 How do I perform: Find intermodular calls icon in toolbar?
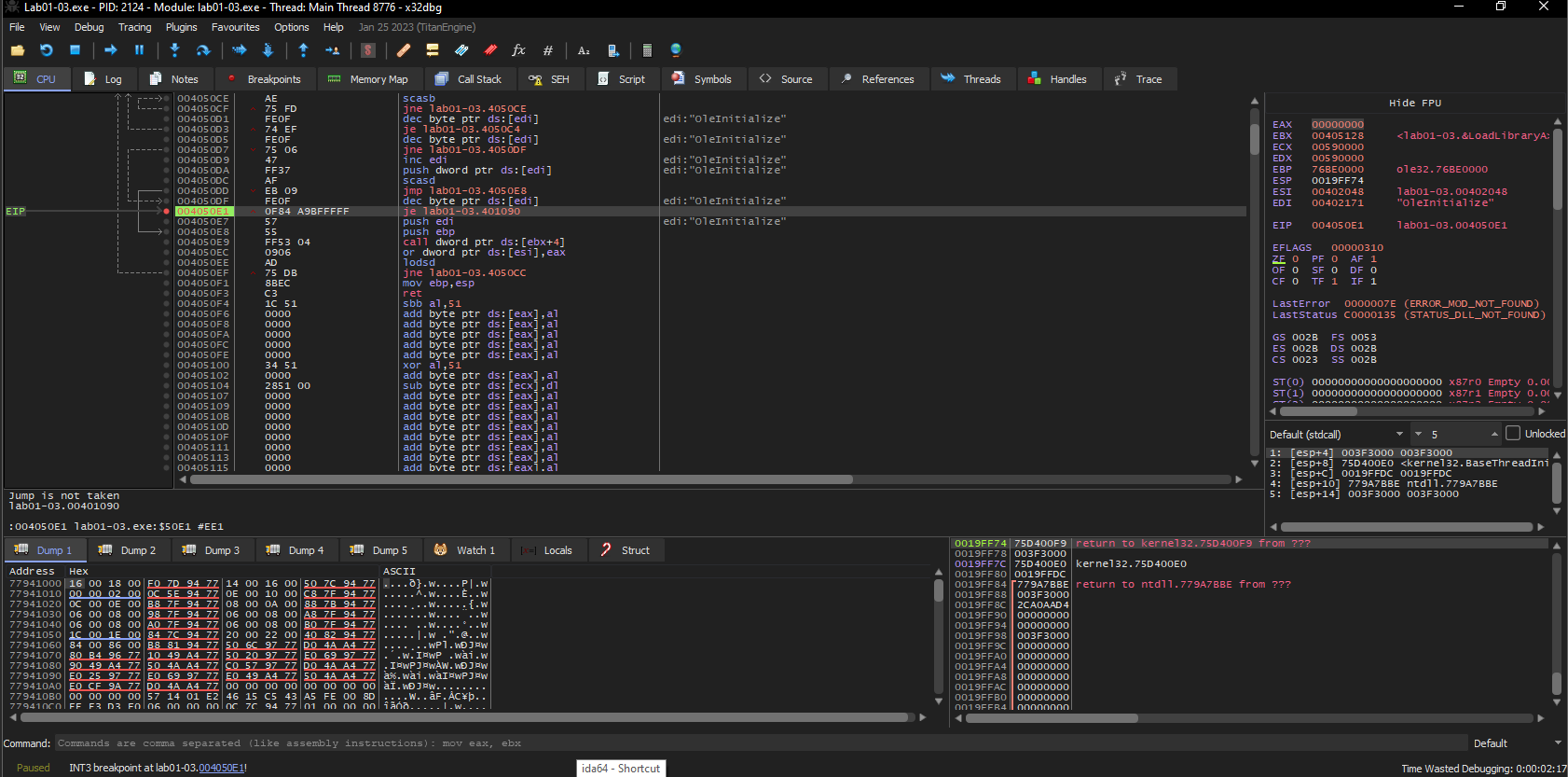tap(612, 50)
